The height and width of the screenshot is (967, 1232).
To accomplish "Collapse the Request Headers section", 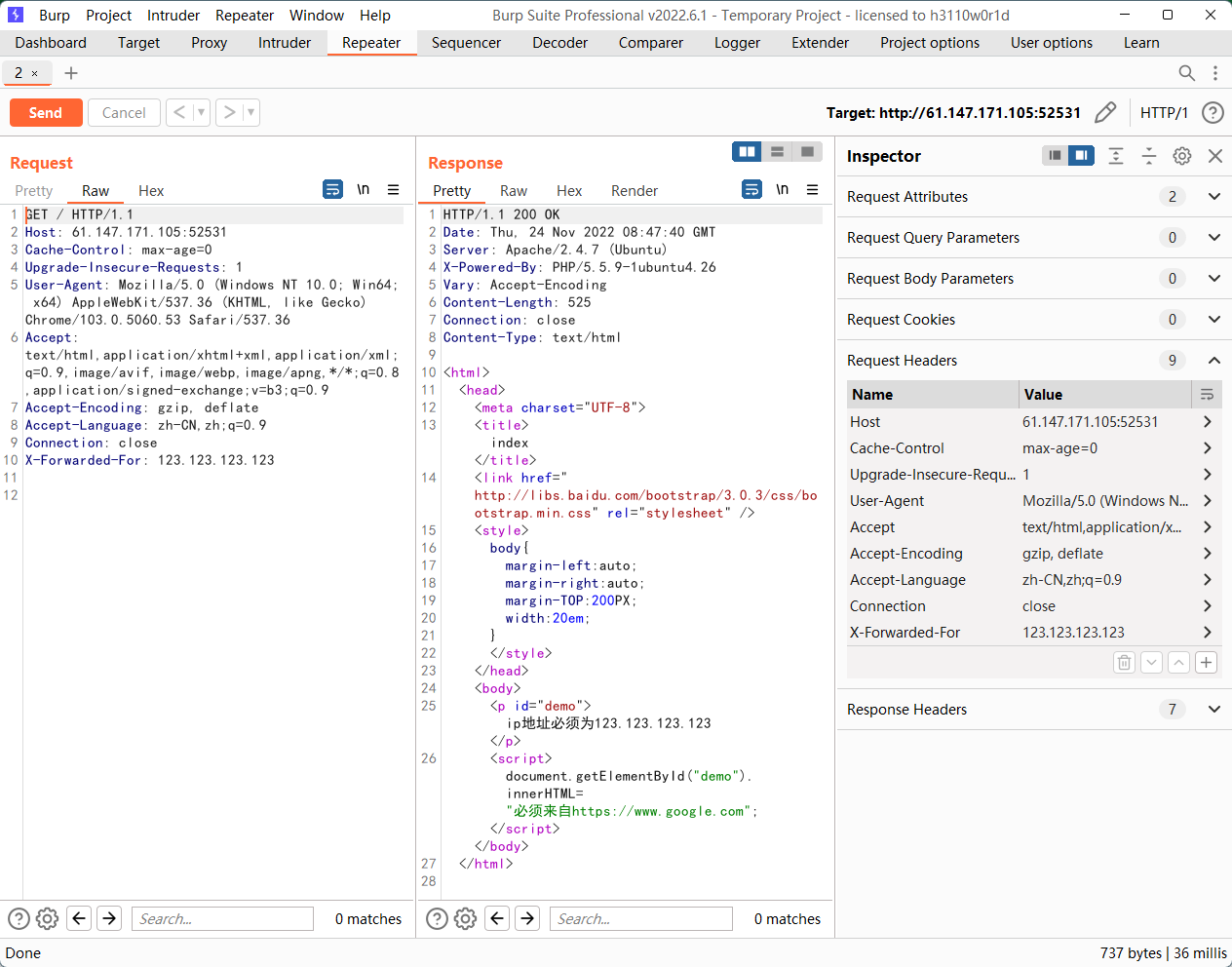I will point(1213,361).
